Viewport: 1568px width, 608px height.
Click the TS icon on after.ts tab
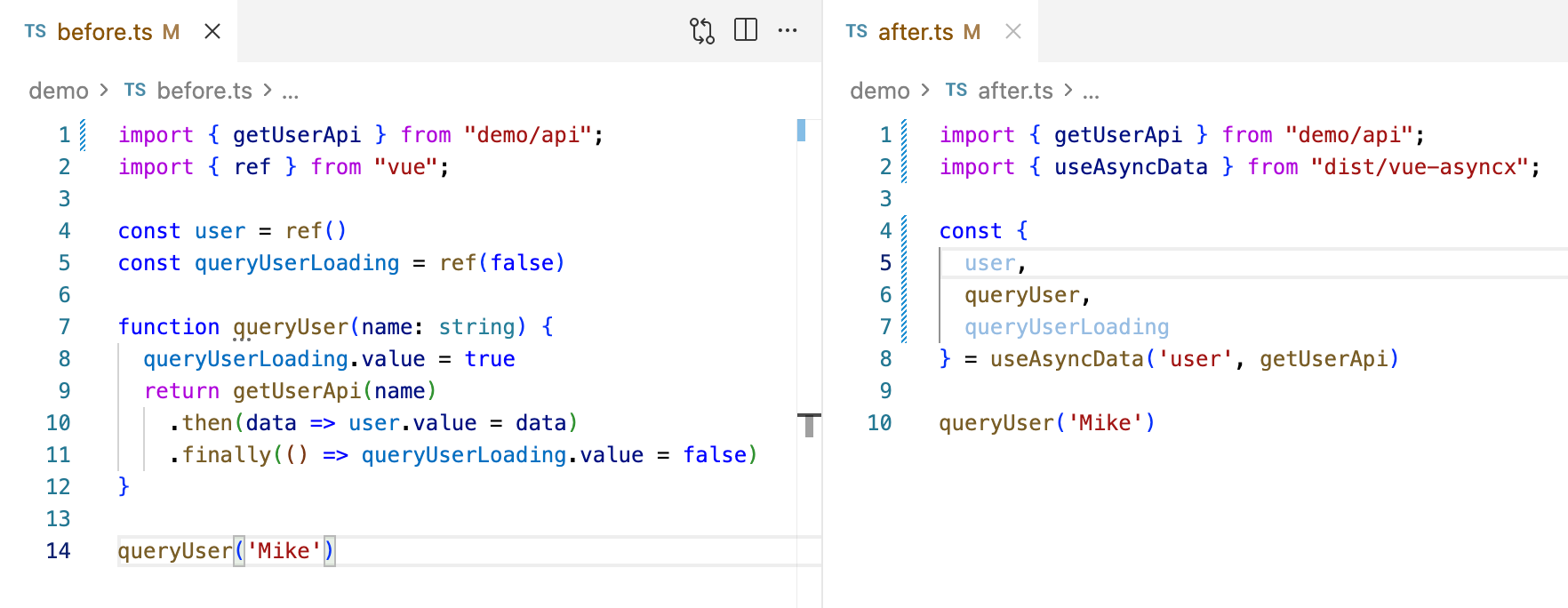tap(857, 32)
